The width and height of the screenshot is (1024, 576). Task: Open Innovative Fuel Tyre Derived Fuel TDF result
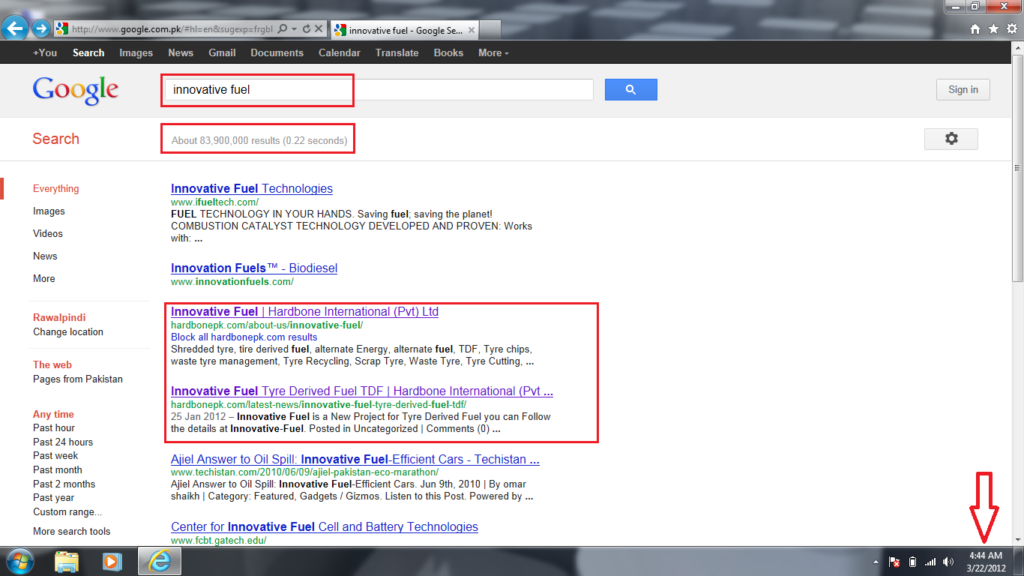point(362,391)
